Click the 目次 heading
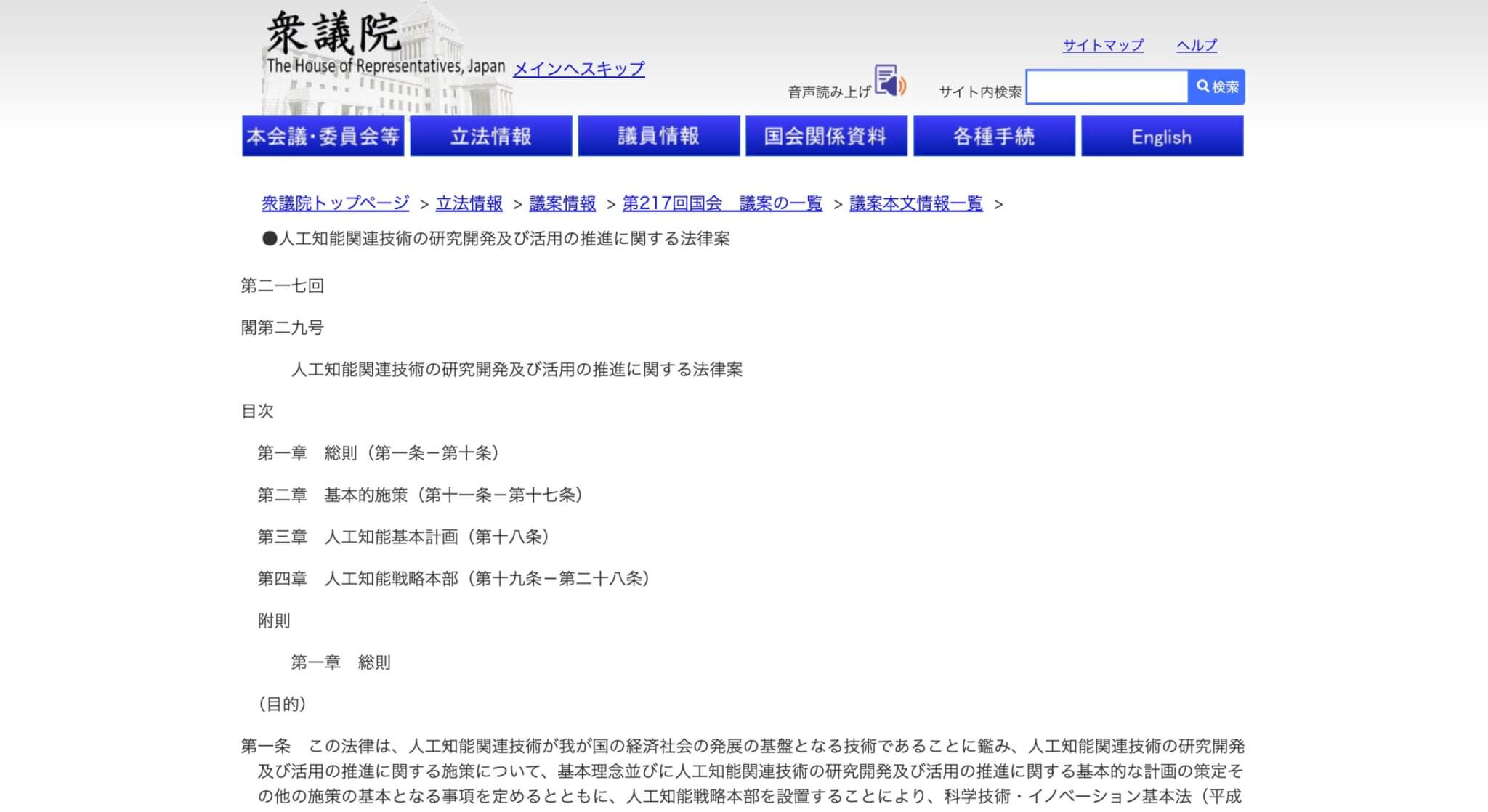Screen dimensions: 1488x812 coord(257,411)
